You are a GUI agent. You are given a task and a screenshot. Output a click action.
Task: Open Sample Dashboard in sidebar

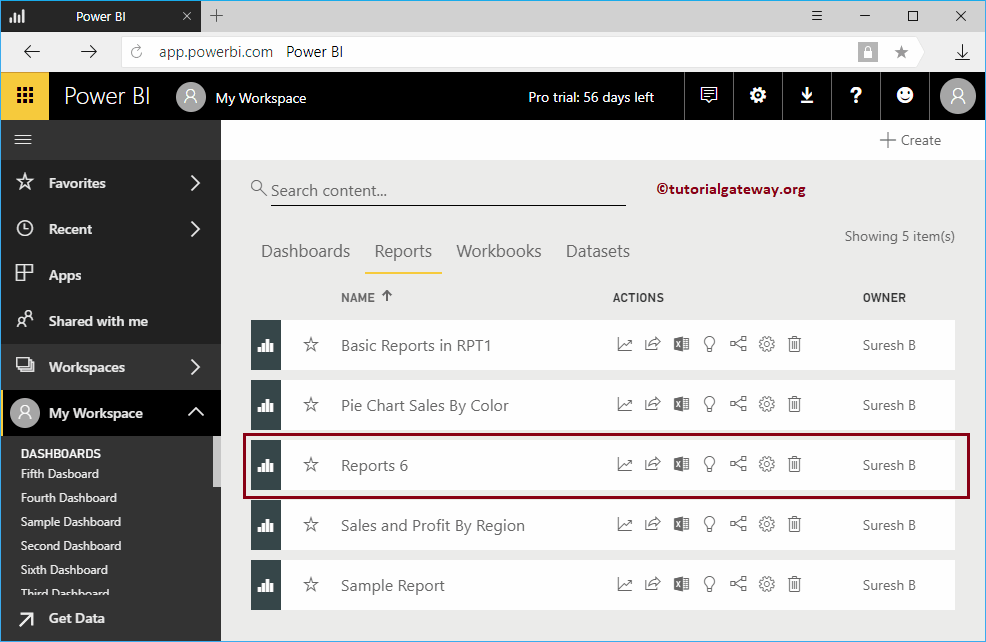pos(70,522)
